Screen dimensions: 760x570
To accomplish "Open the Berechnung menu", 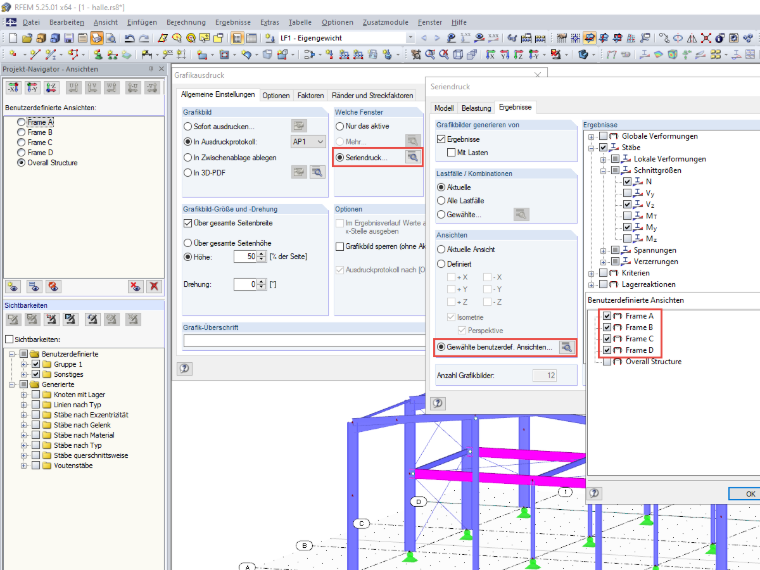I will click(x=186, y=22).
